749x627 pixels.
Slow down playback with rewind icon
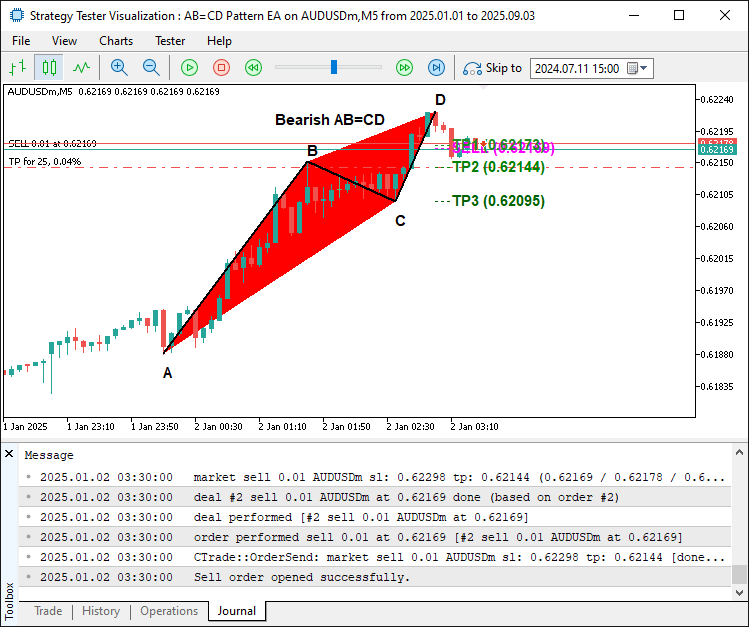253,67
